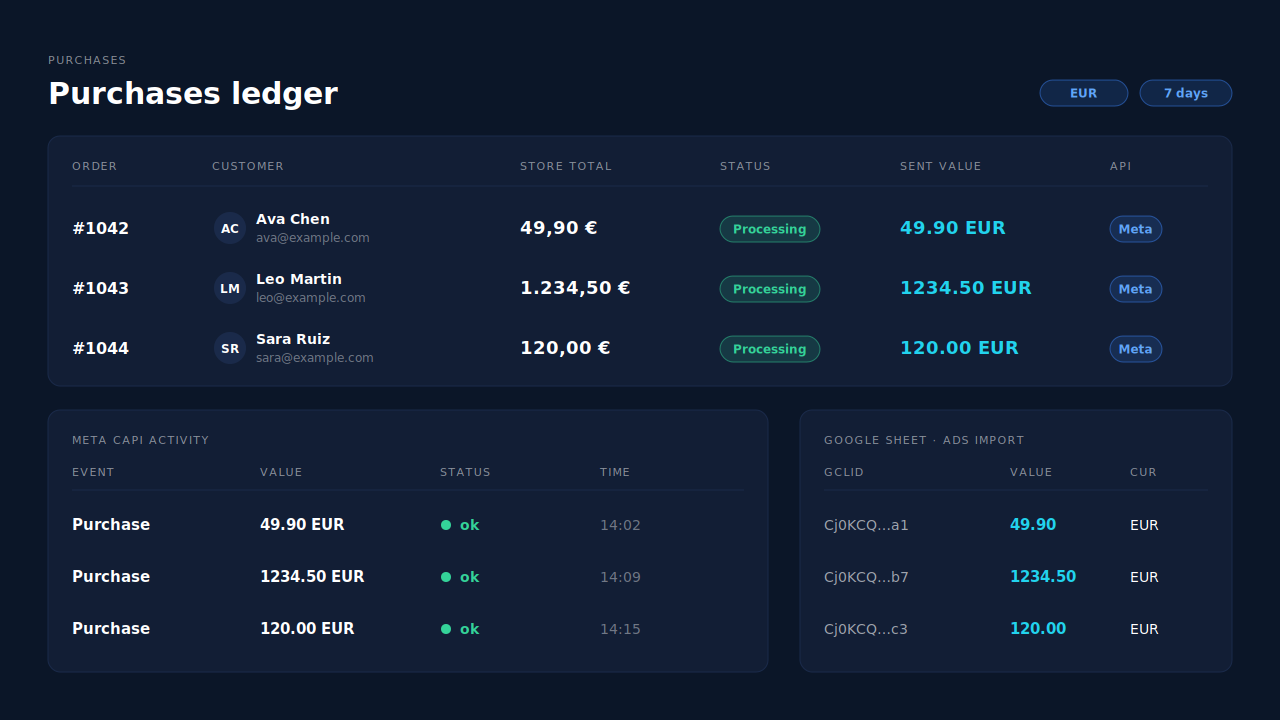Click GCLID Cj0KCQ…b7
The height and width of the screenshot is (720, 1280).
coord(866,577)
